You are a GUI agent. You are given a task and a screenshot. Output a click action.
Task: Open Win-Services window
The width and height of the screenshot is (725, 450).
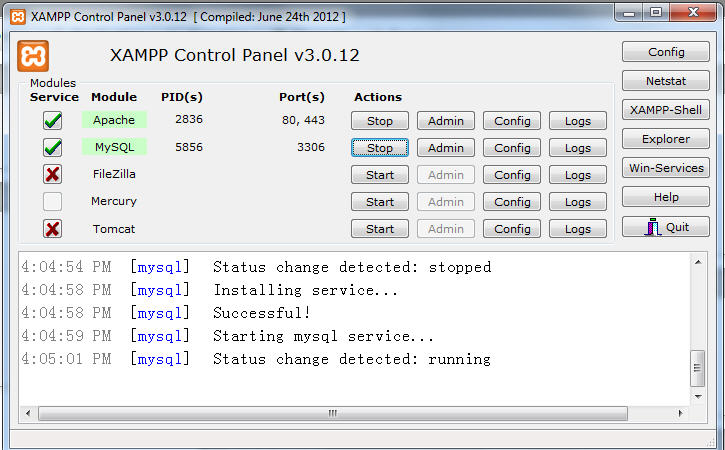[666, 168]
